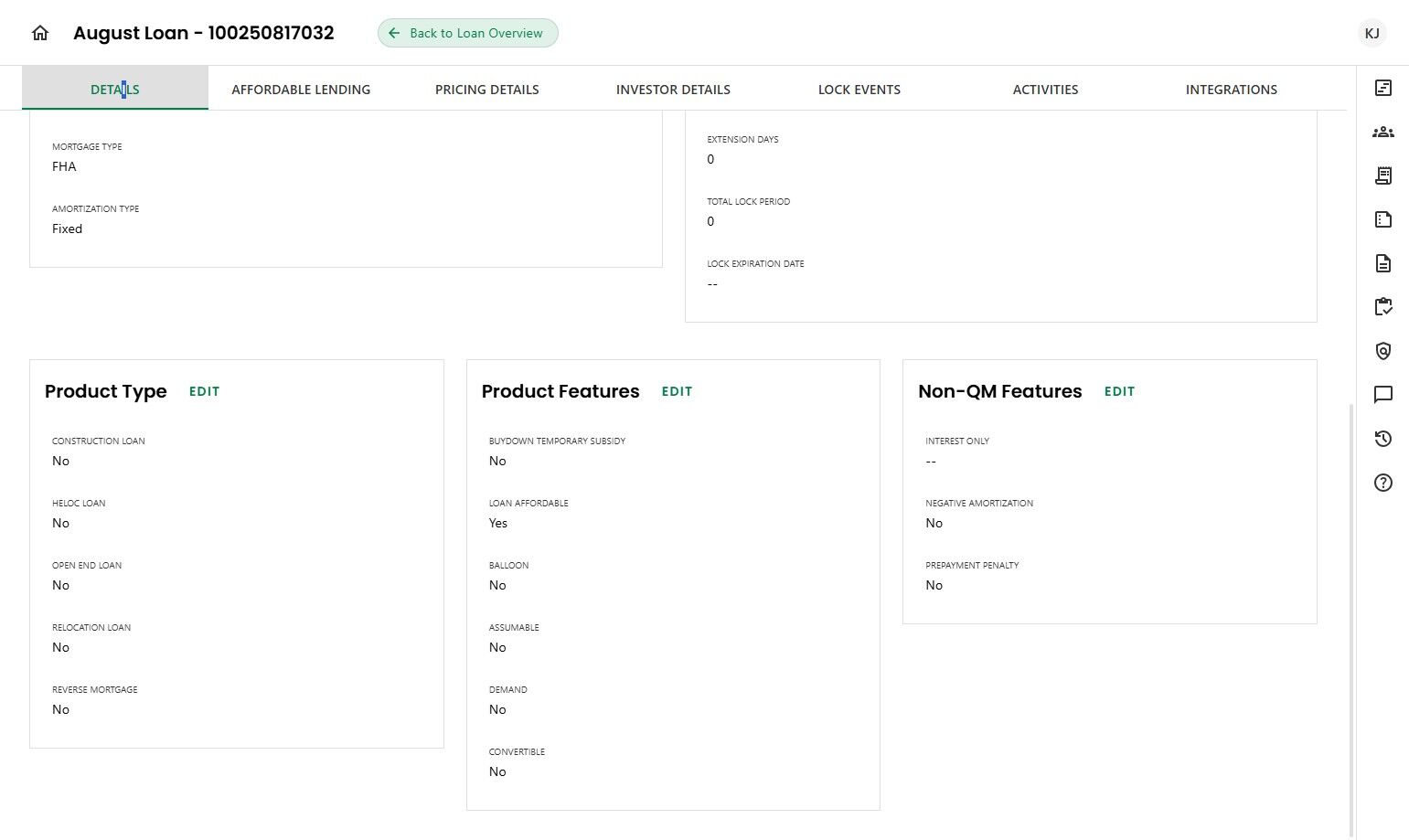Open the clipboard checkmark tasks icon
Image resolution: width=1409 pixels, height=840 pixels.
point(1382,307)
